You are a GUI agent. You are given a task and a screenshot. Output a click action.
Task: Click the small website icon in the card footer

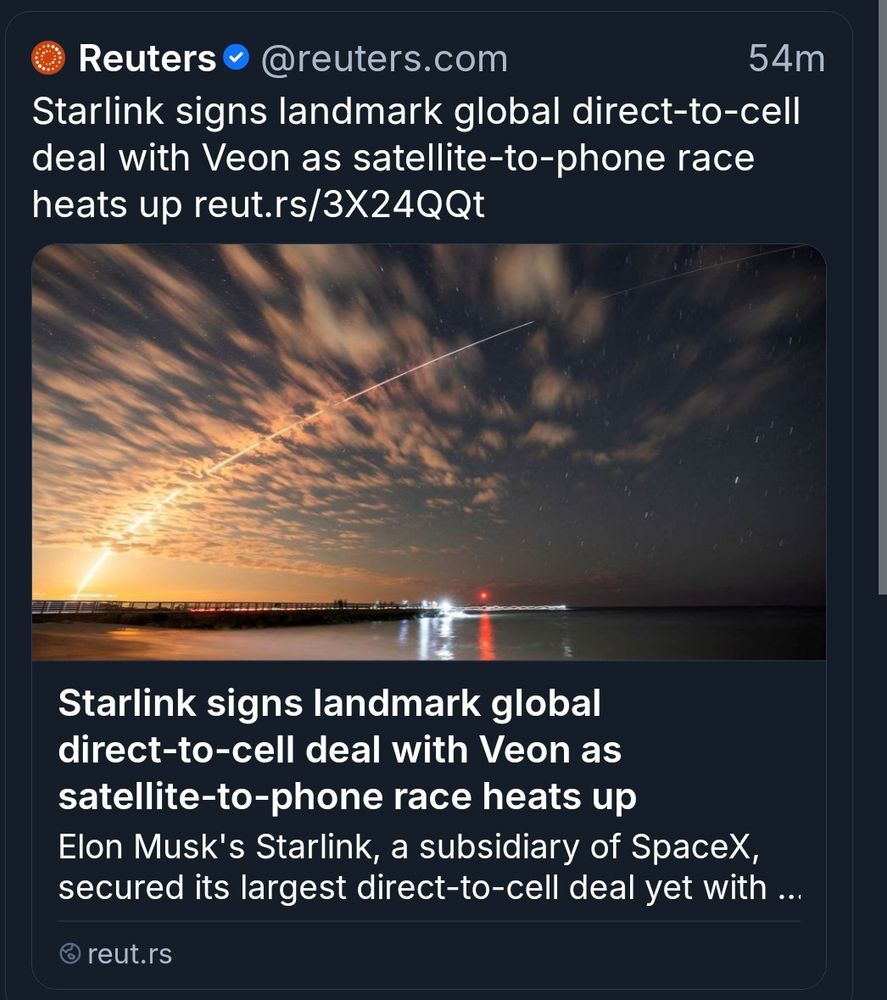tap(72, 953)
